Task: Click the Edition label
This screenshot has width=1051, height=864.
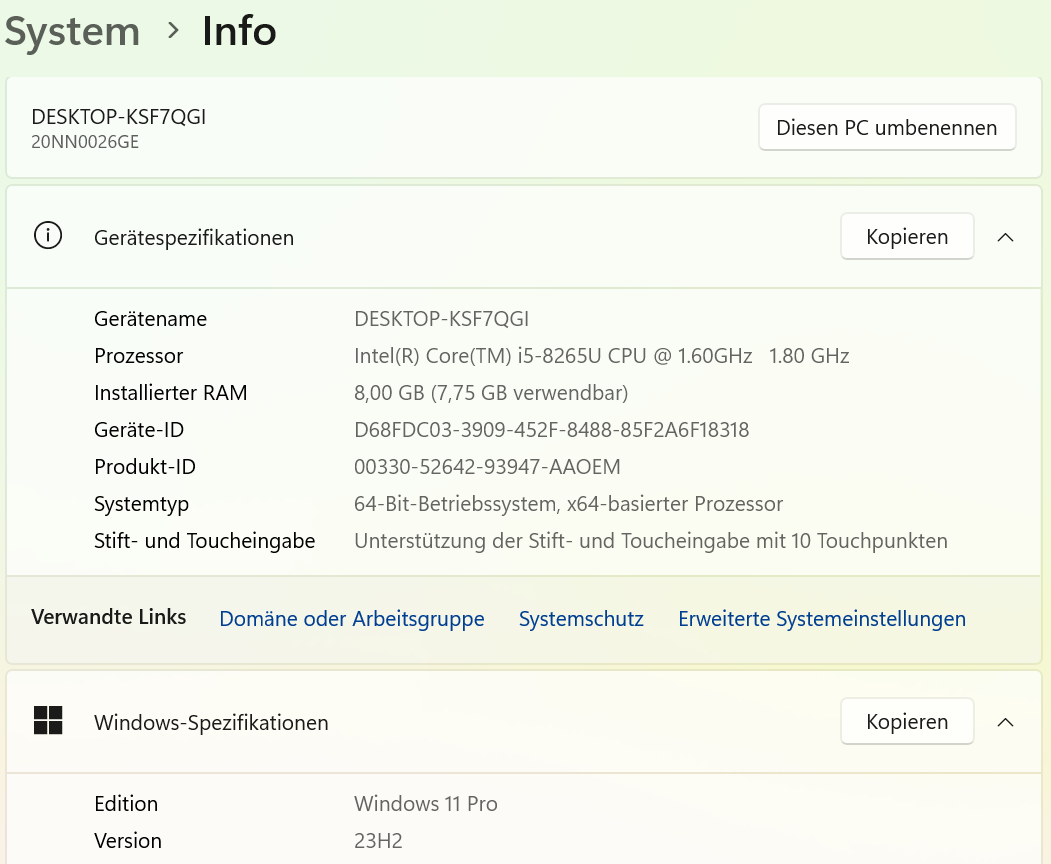Action: [126, 804]
